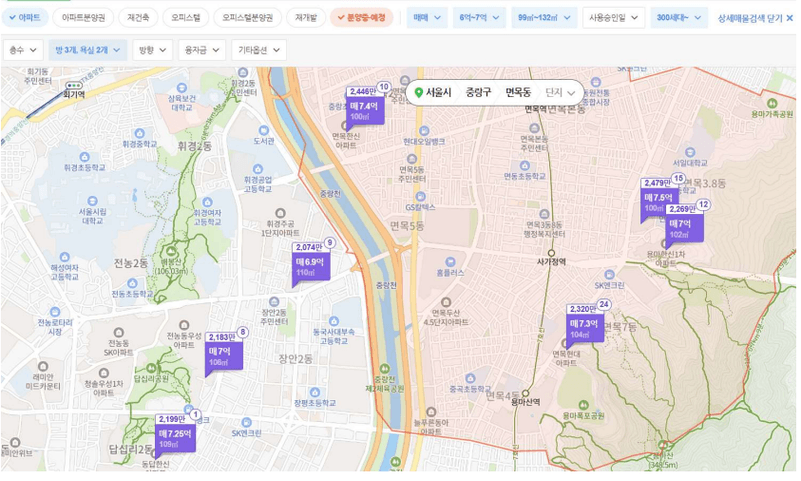Screen dimensions: 801x481
Task: Click the 전농동SK아파트 complex icon
Action: [x=119, y=333]
